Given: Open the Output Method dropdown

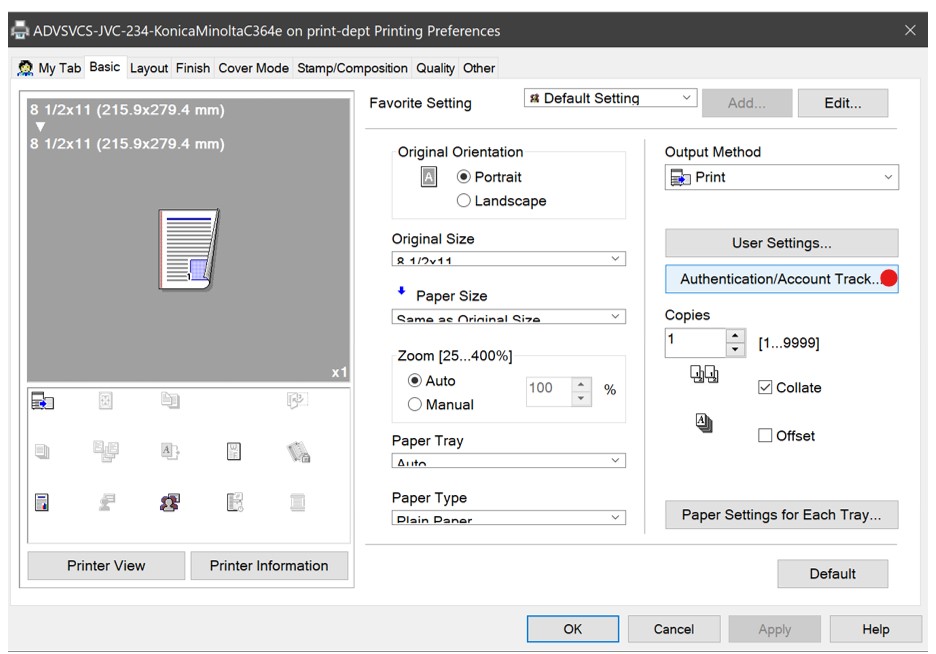Looking at the screenshot, I should click(781, 178).
